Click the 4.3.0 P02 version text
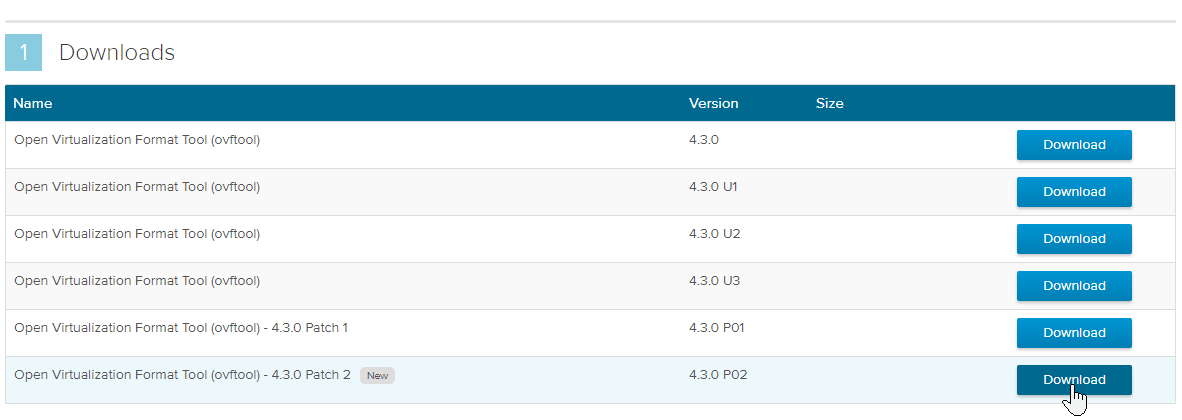This screenshot has width=1182, height=420. click(718, 375)
